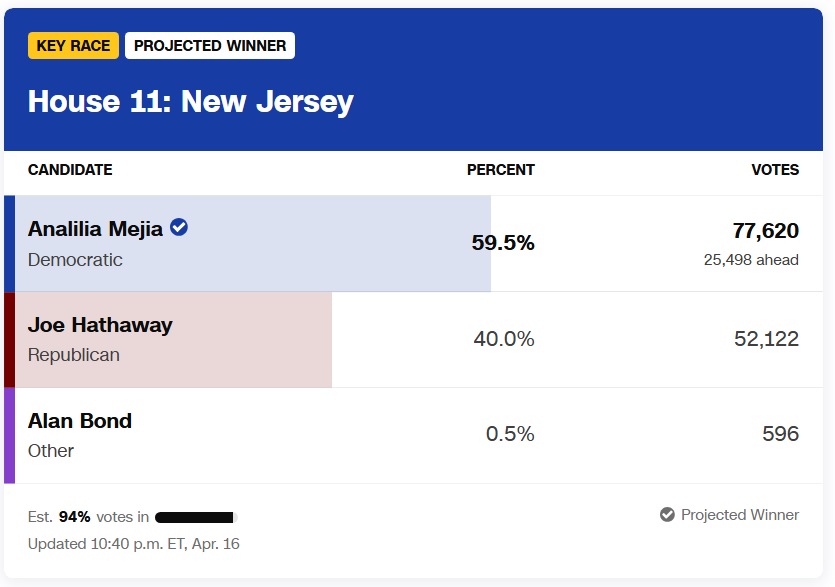Viewport: 835px width, 587px height.
Task: Click Mejia's 59.5% percentage value
Action: coord(503,243)
